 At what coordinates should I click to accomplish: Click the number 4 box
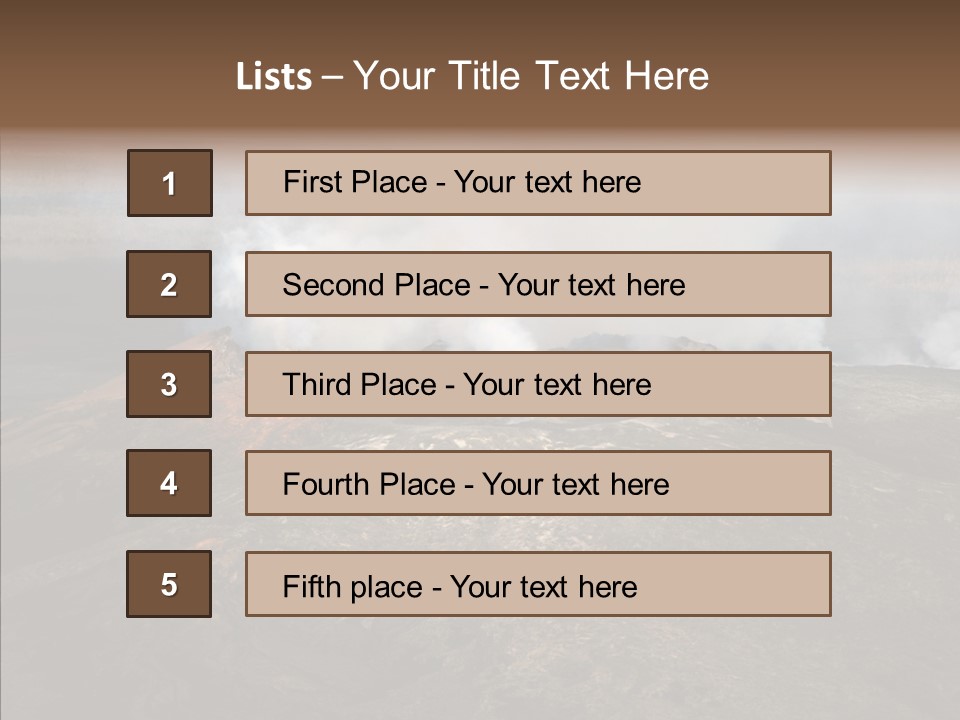click(x=169, y=483)
